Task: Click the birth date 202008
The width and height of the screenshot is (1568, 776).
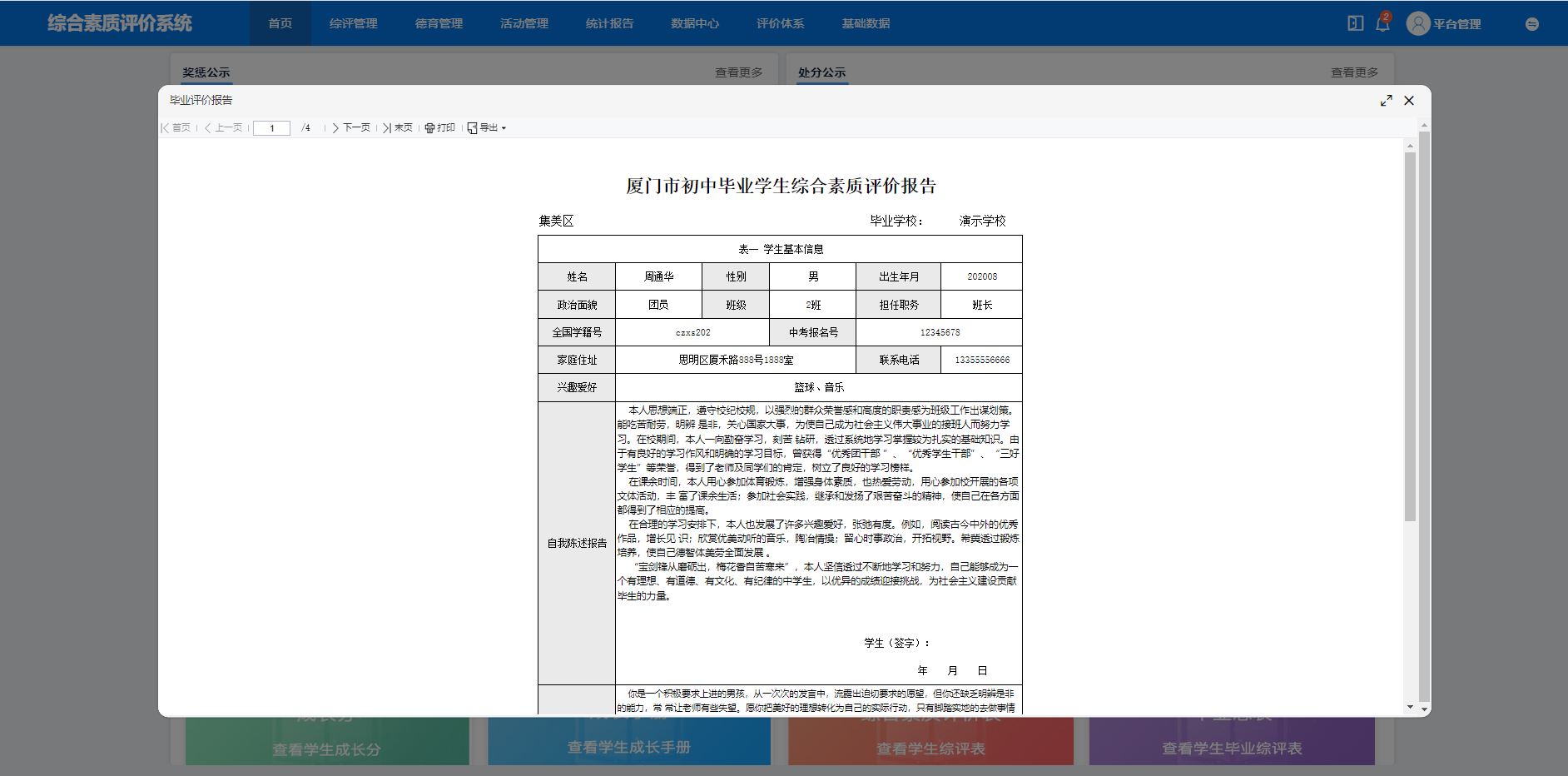Action: 982,277
